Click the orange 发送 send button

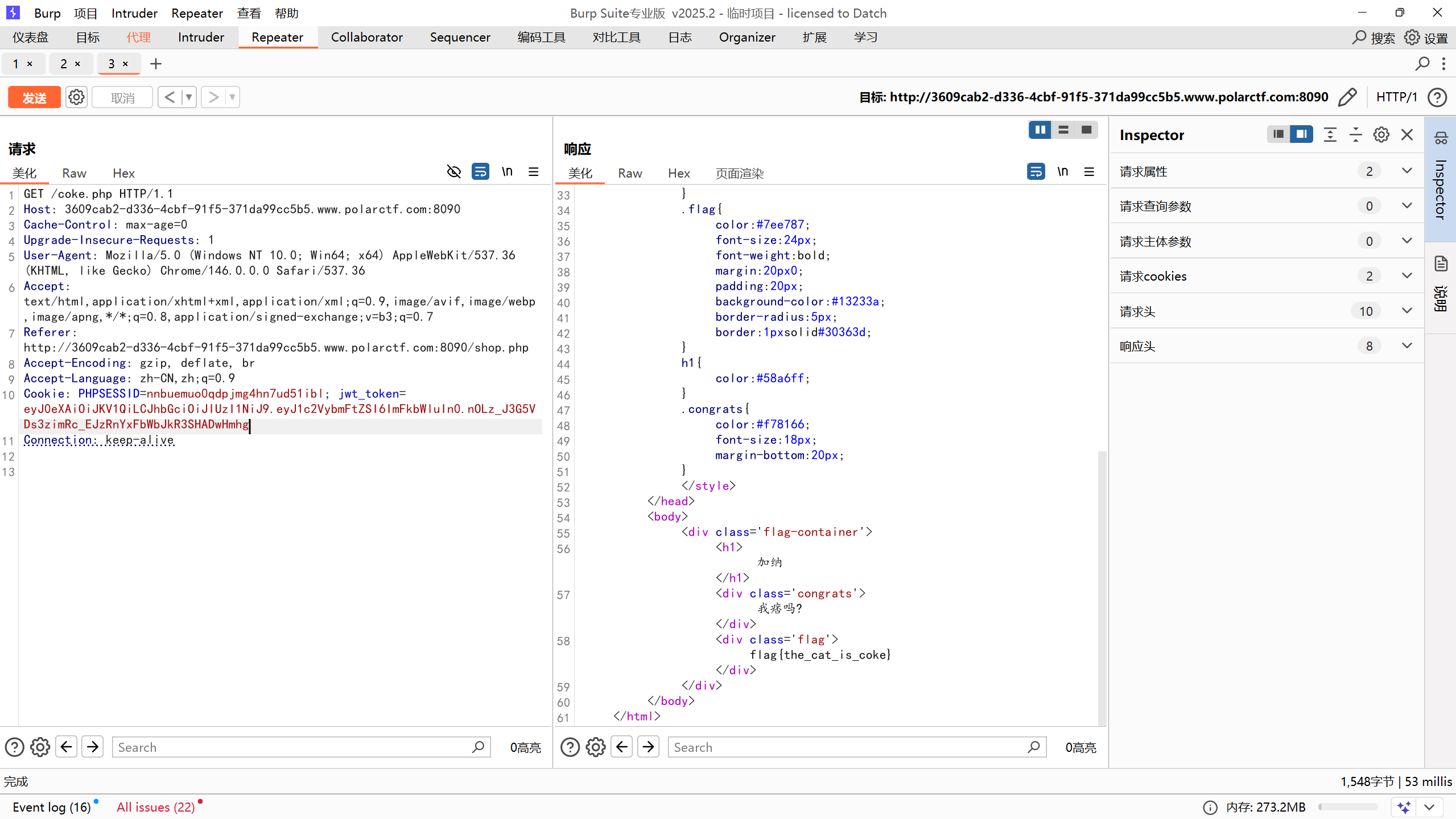[x=34, y=97]
